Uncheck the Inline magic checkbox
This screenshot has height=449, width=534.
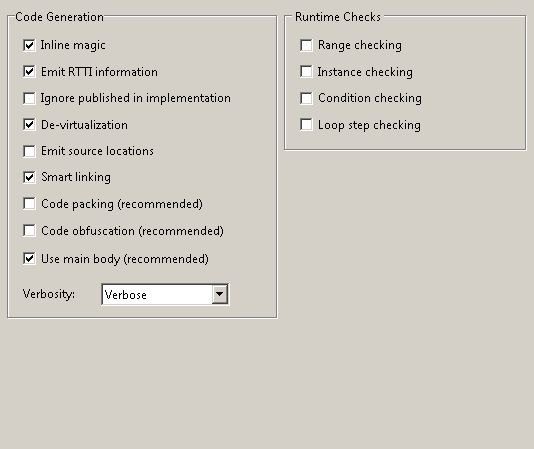29,45
